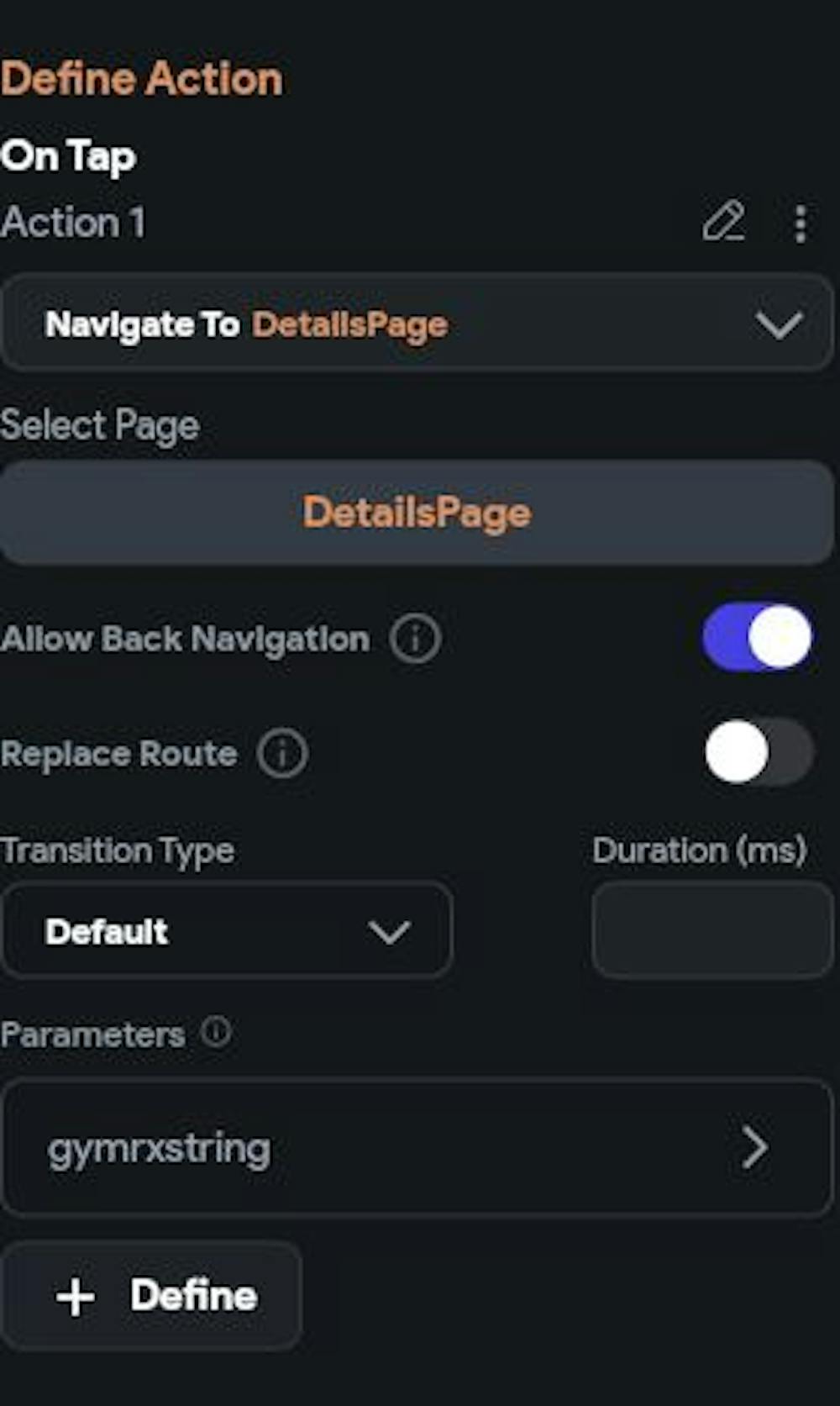Click the Replace Route label text

[x=119, y=754]
